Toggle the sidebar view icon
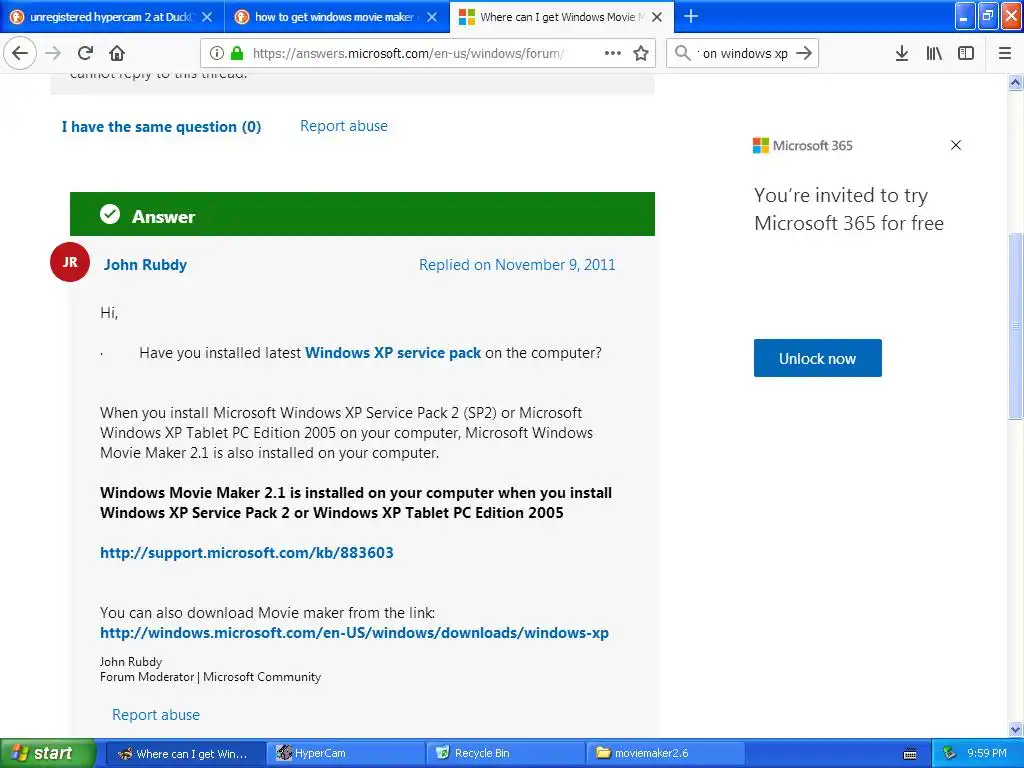This screenshot has width=1024, height=768. [x=966, y=53]
